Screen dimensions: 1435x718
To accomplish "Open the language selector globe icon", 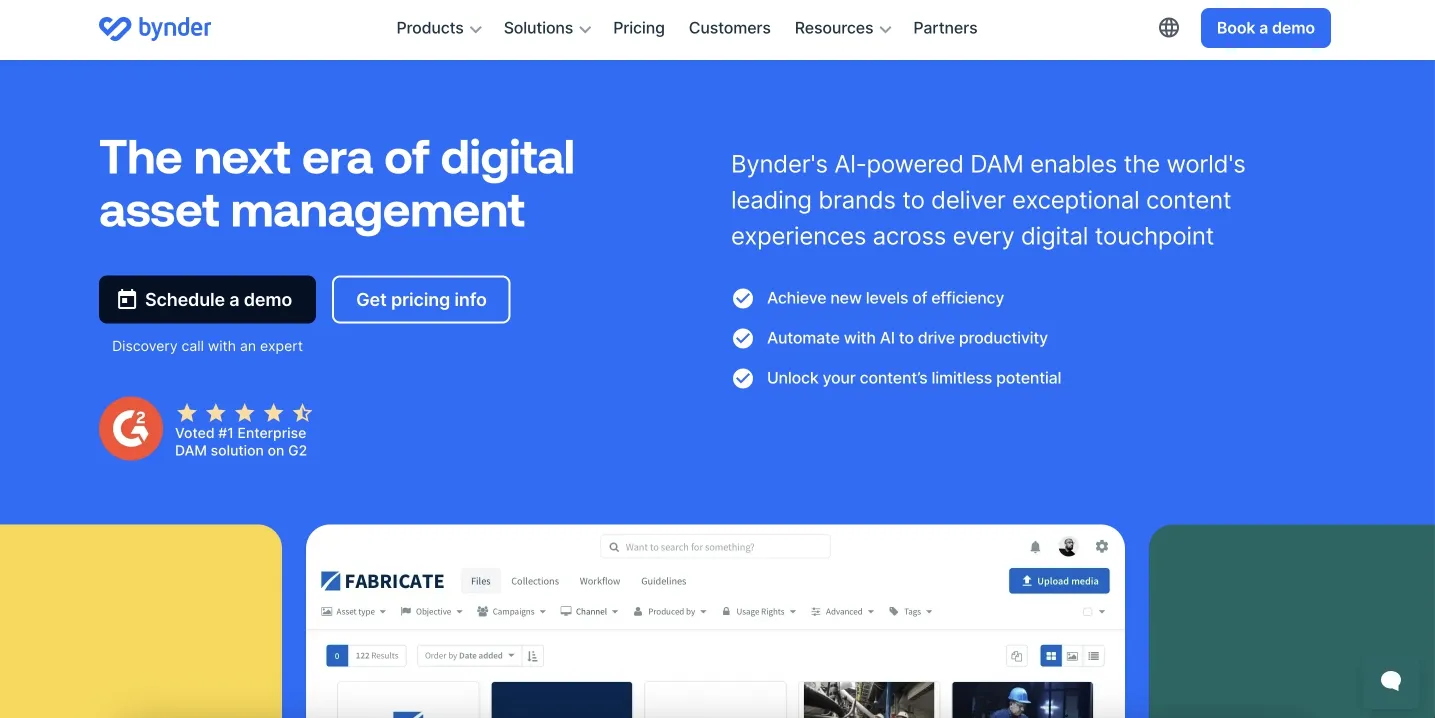I will (x=1168, y=27).
